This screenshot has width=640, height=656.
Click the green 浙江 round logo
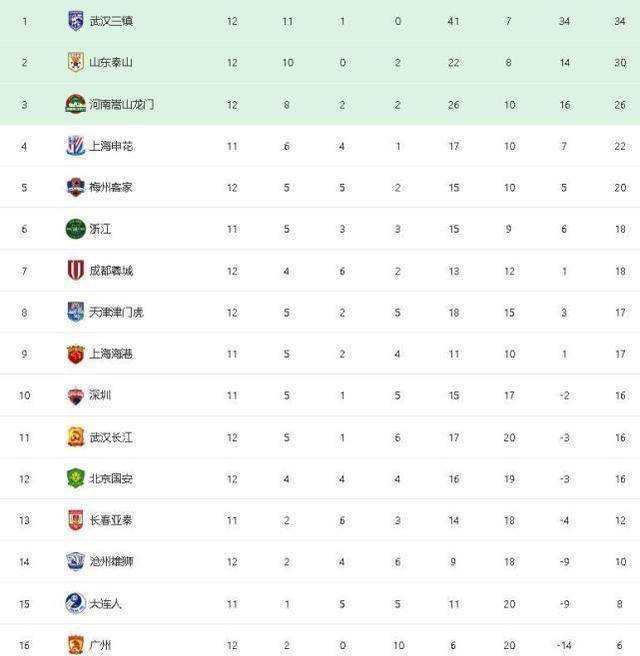click(x=76, y=229)
